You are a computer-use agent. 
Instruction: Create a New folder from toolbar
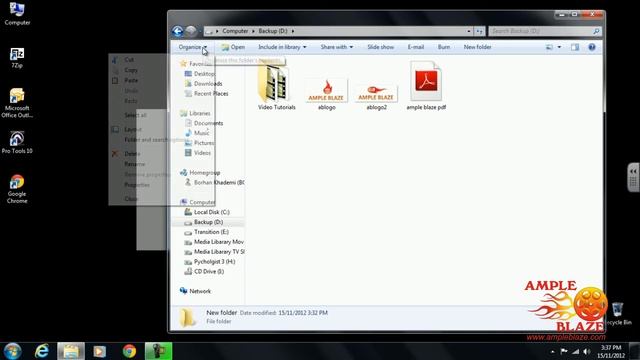point(477,47)
